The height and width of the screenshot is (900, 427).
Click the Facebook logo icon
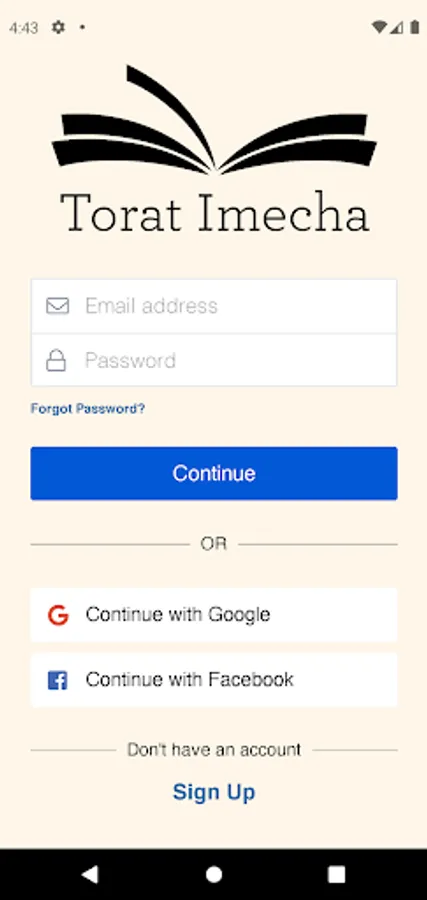pos(57,681)
